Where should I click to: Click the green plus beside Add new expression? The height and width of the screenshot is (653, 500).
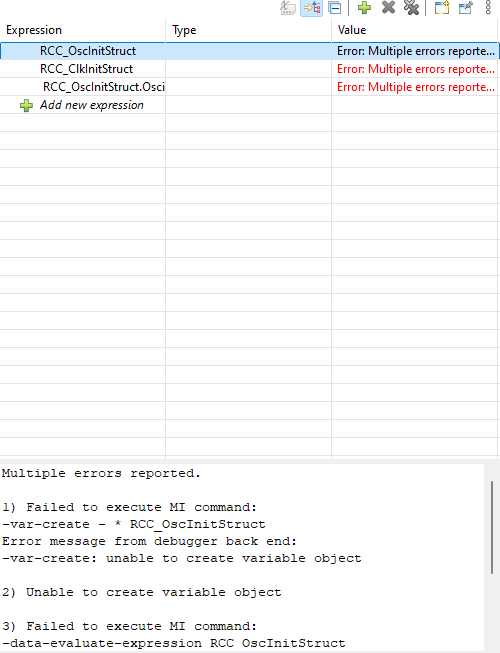[26, 105]
